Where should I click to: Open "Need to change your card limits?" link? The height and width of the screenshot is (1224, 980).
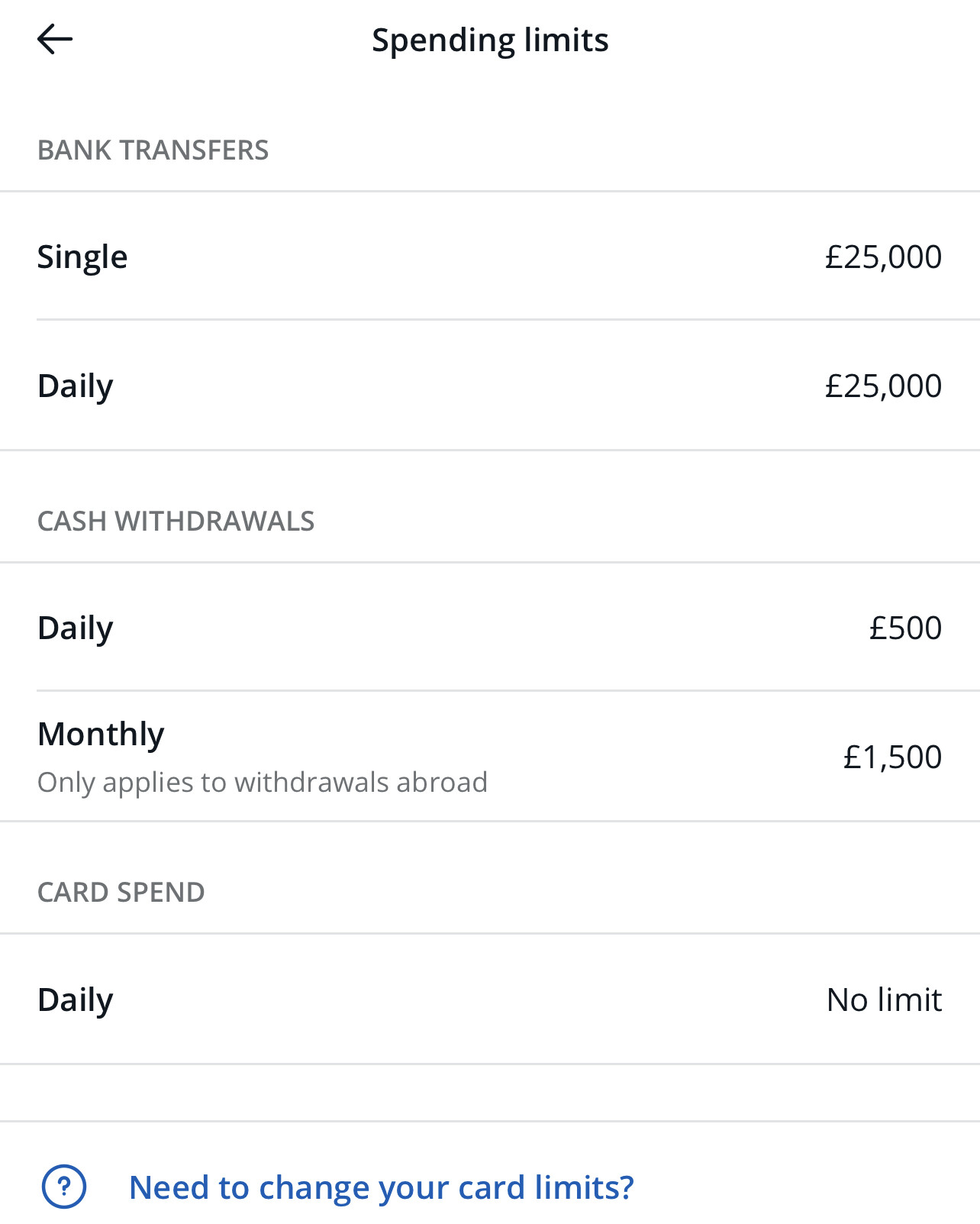[382, 1187]
